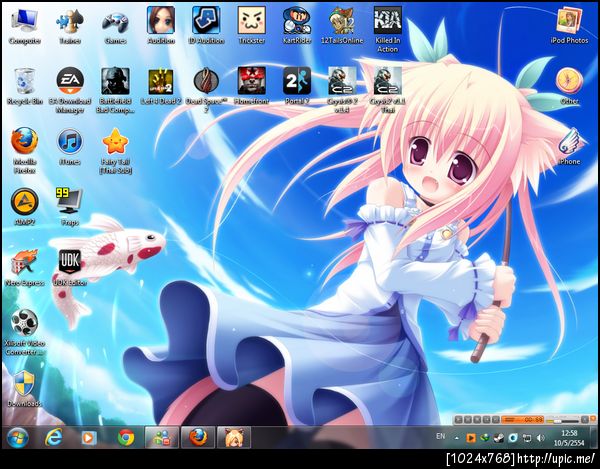Open the Trainer desktop shortcut

coord(70,26)
